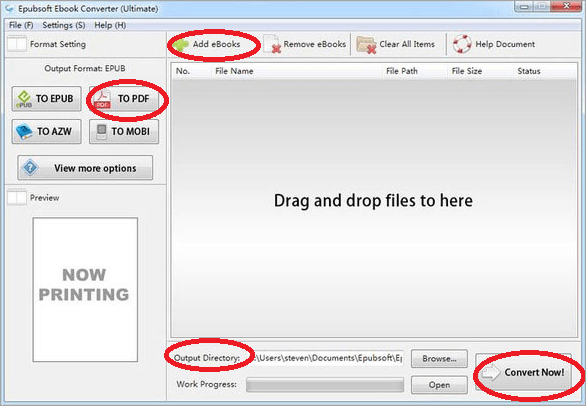The image size is (586, 406).
Task: Click Open to view the output folder
Action: 439,385
